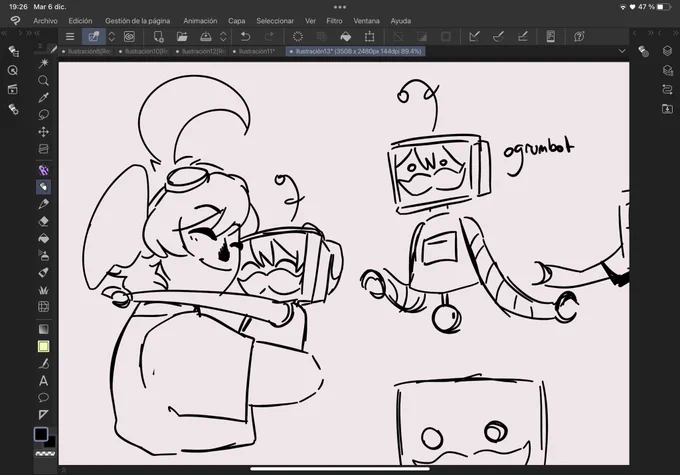Collapse far-right palette dock double arrow

tap(676, 33)
